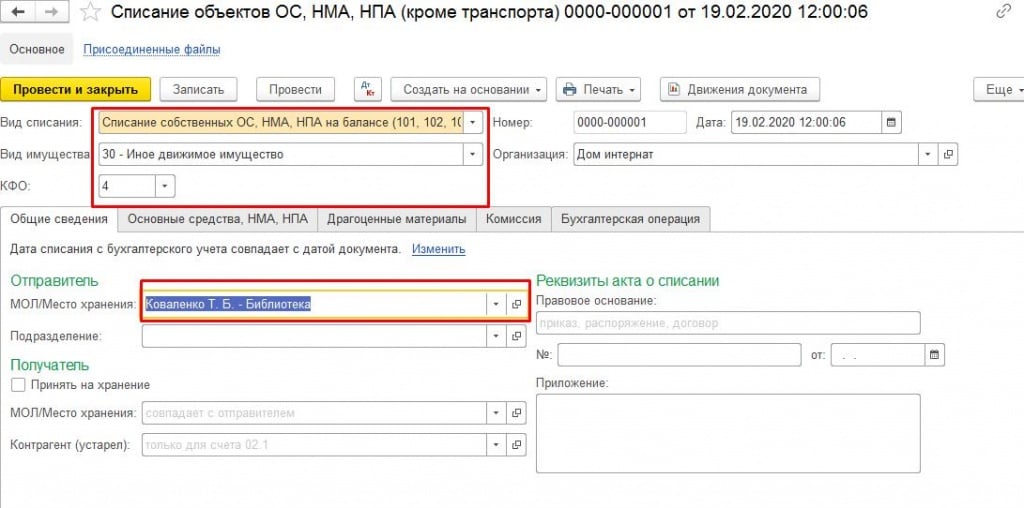1024x508 pixels.
Task: Click the Дата value field
Action: pos(807,122)
